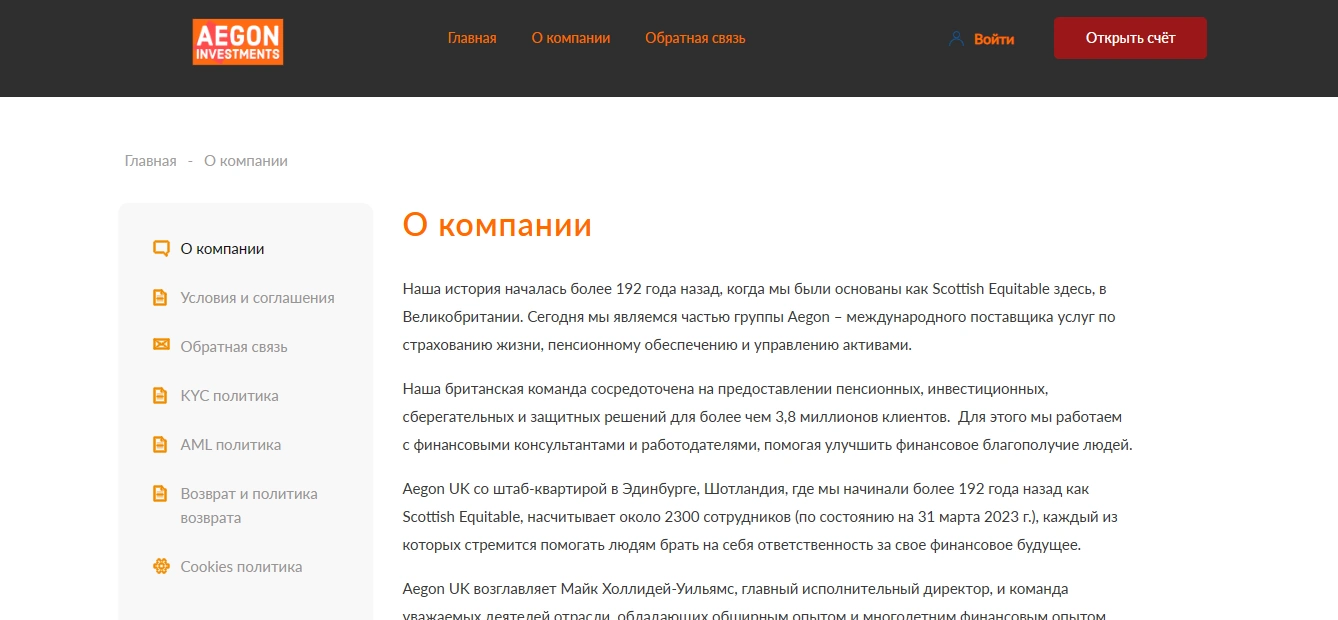Go to Главная via the breadcrumb
Screen dimensions: 1338x620
[x=150, y=161]
